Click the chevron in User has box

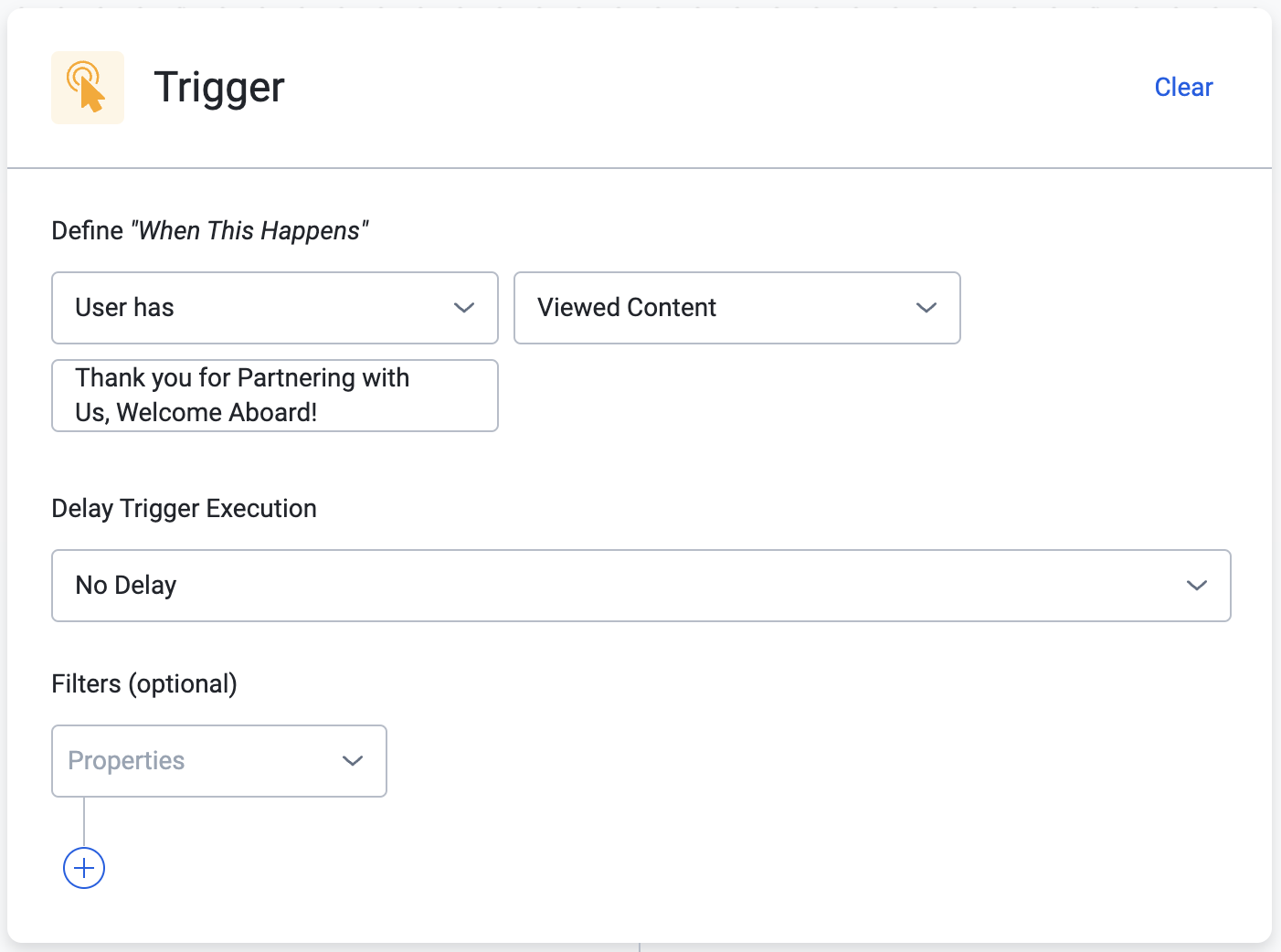464,308
